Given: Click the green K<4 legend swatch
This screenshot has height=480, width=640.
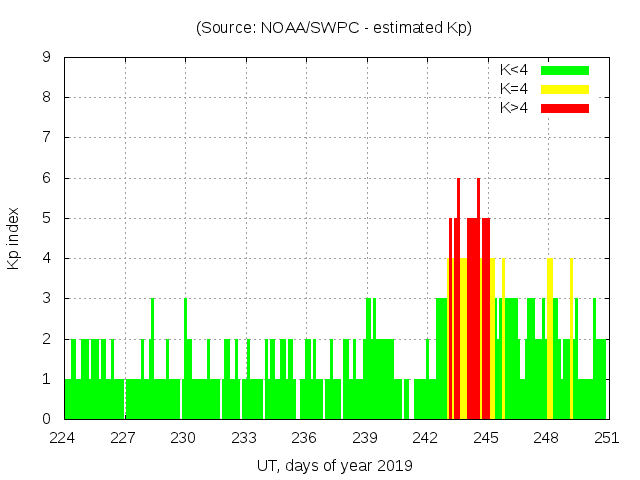Looking at the screenshot, I should (565, 70).
